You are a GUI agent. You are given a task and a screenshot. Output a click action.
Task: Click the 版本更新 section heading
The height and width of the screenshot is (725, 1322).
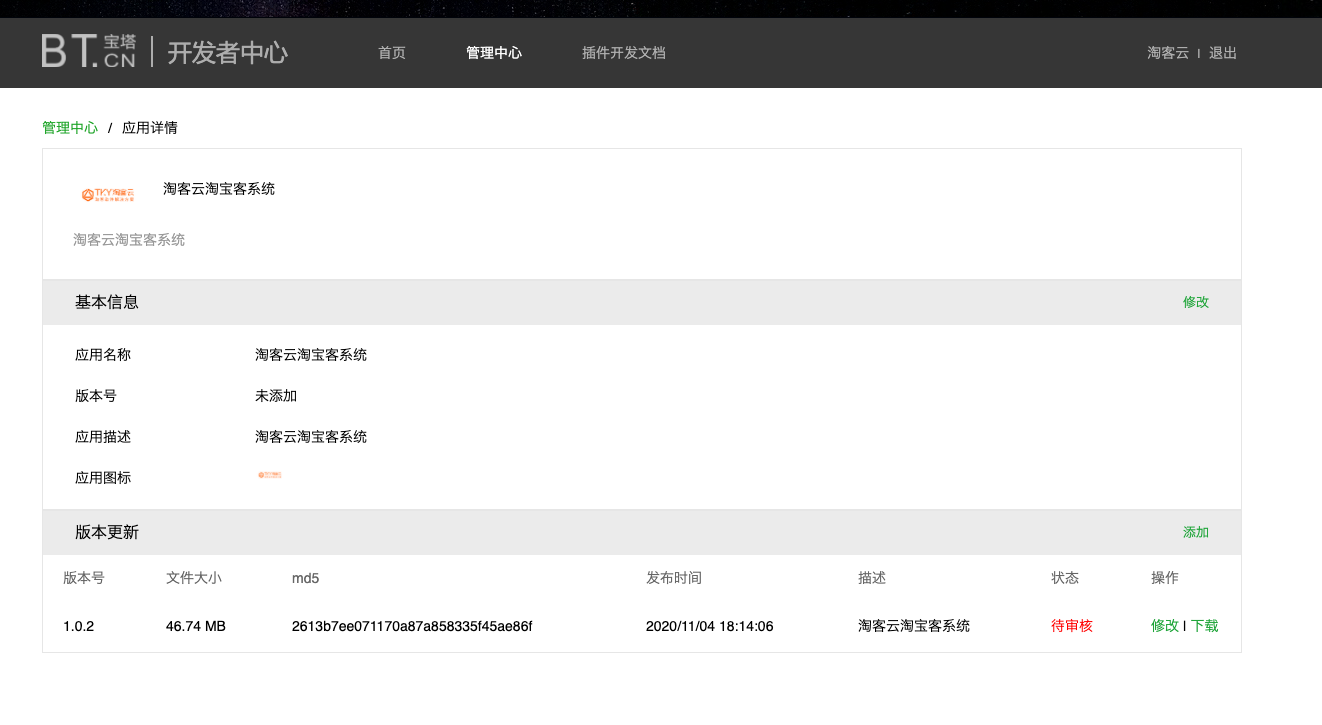point(107,532)
